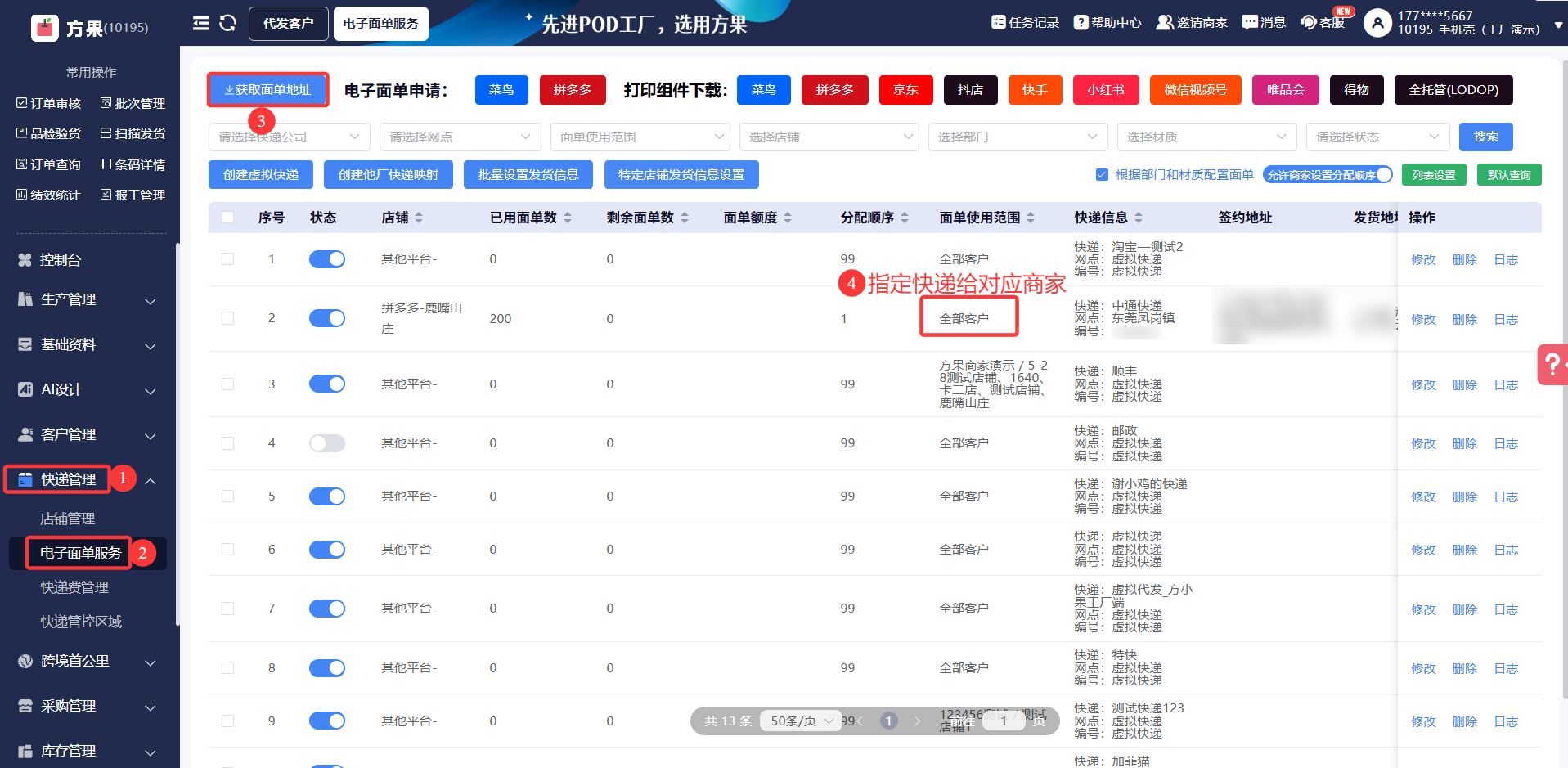Screen dimensions: 1568x768
Task: Click orange 快手 print component button
Action: coord(1035,90)
